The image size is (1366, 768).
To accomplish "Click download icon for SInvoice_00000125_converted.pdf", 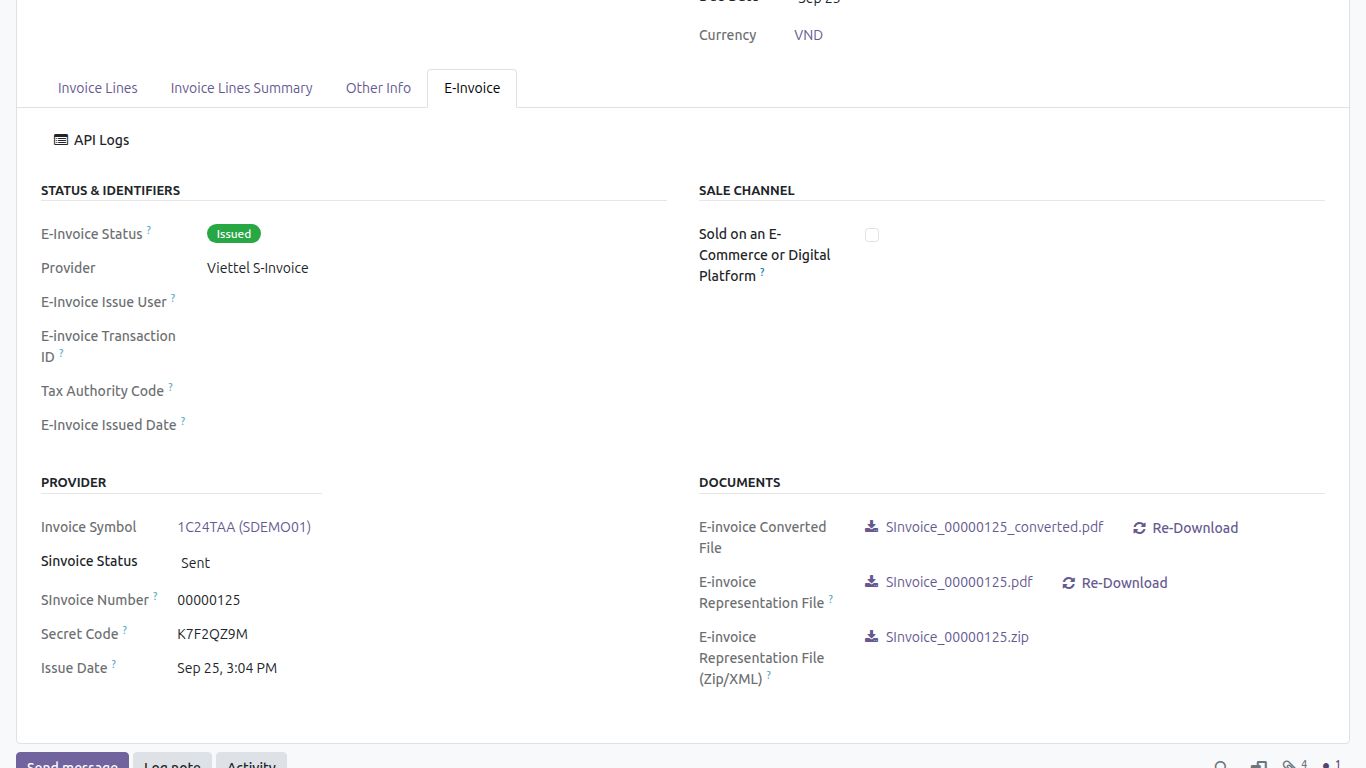I will tap(872, 527).
